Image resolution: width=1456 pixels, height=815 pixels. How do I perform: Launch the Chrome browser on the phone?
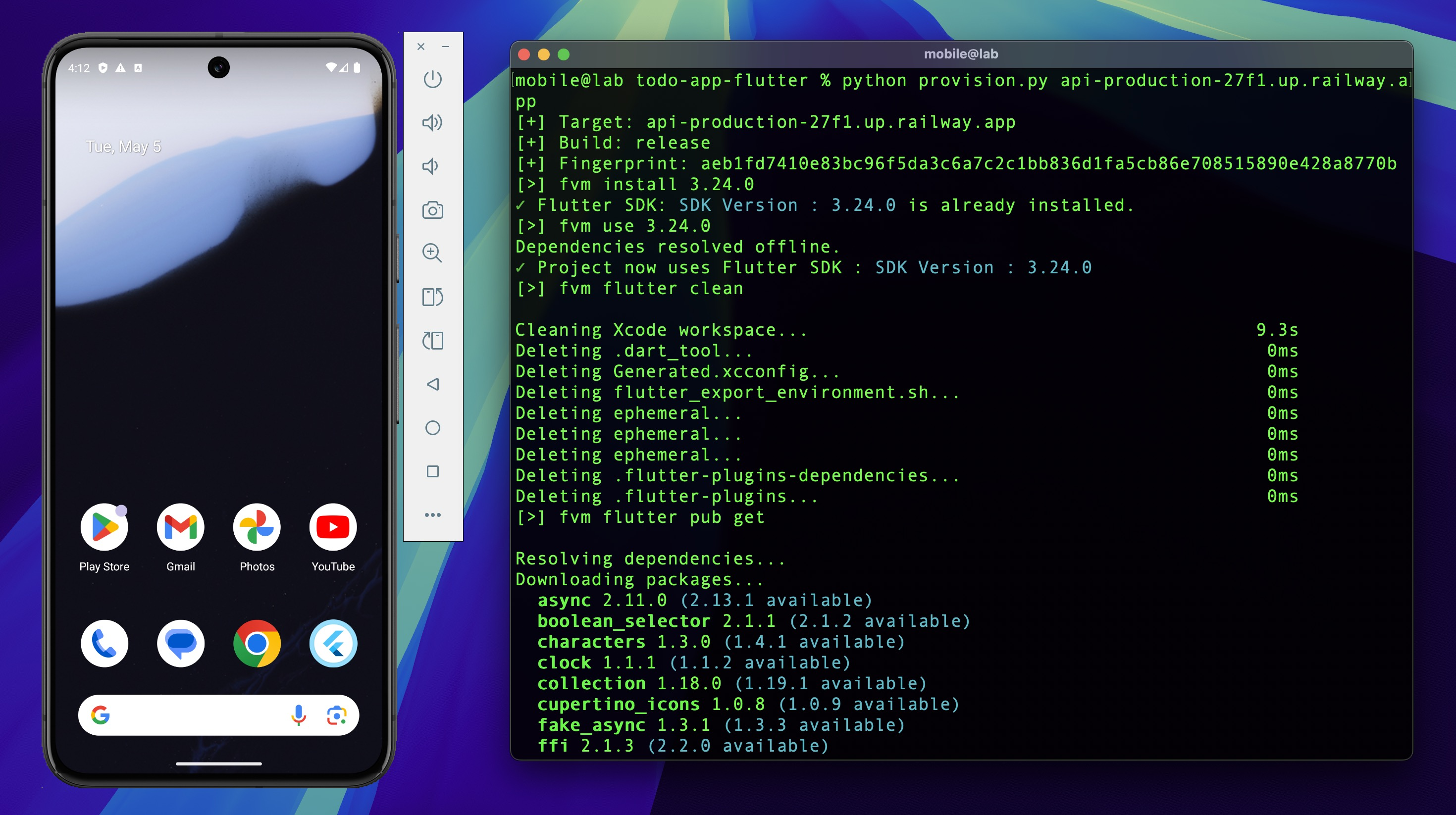pyautogui.click(x=257, y=643)
